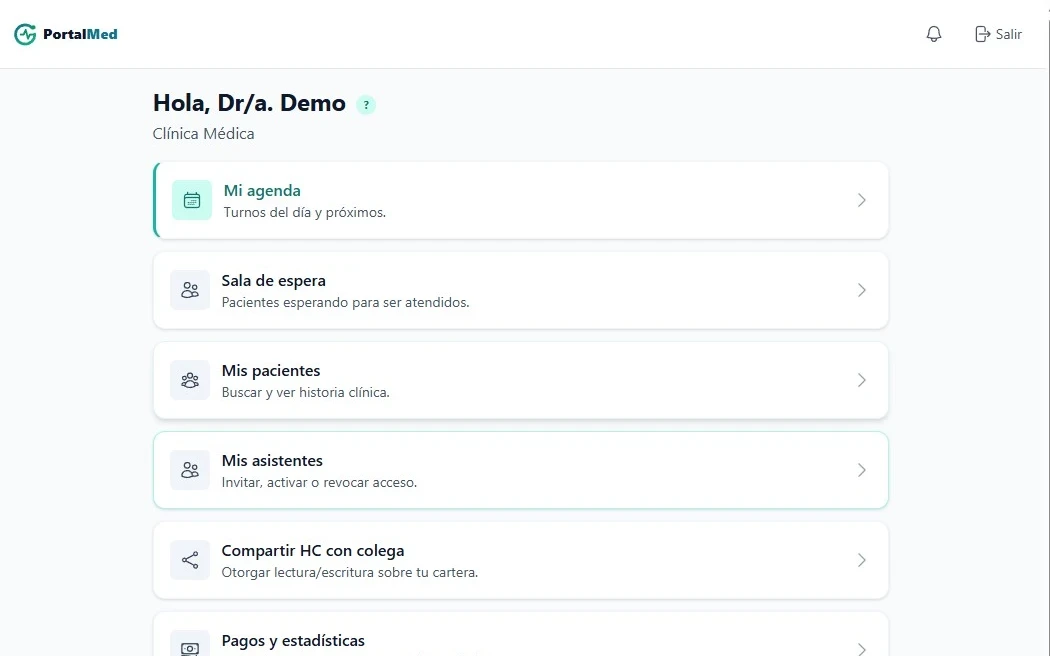Open the help question mark badge

point(366,105)
